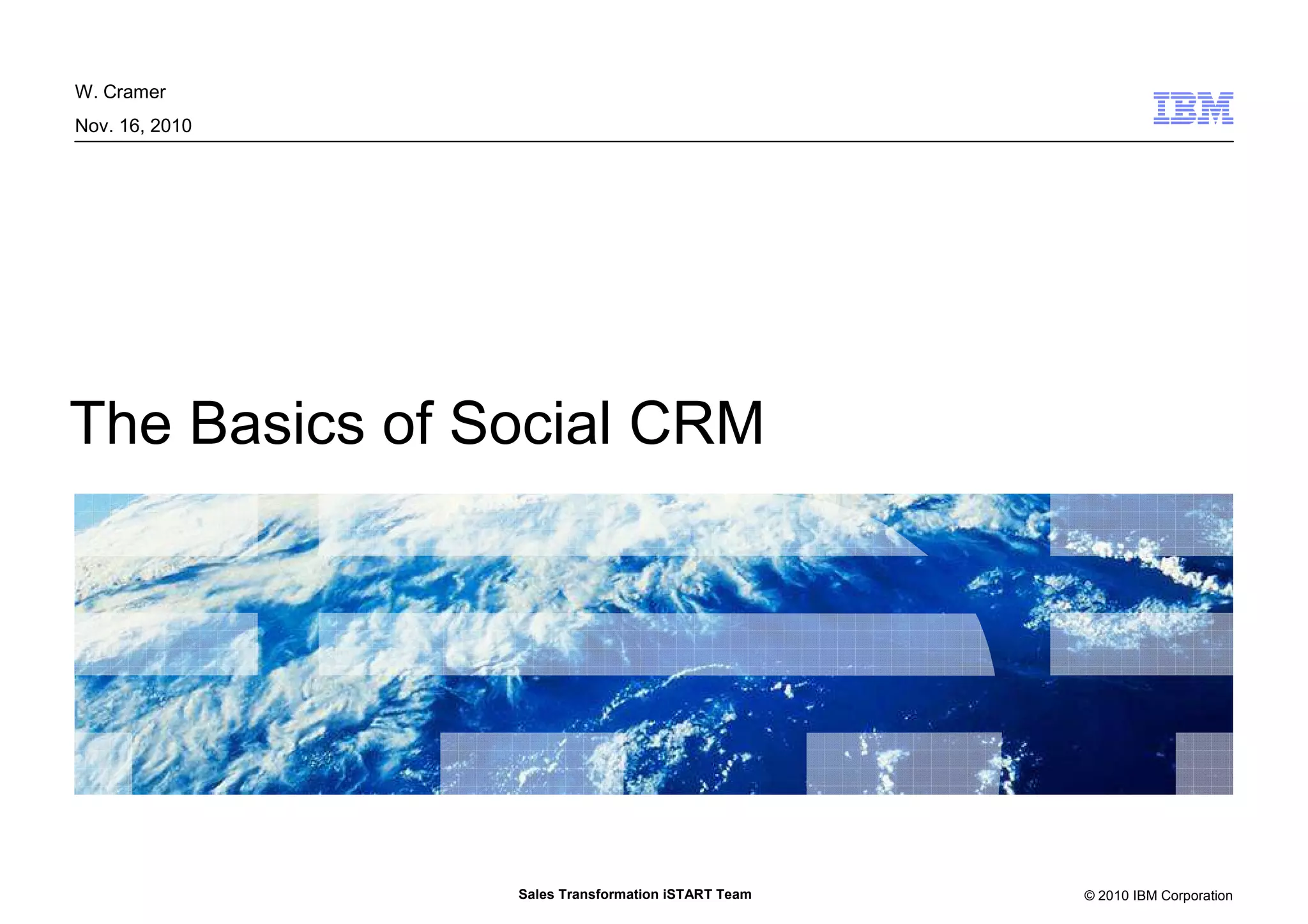This screenshot has width=1308, height=924.
Task: Click the word Basics in the title
Action: [x=277, y=423]
